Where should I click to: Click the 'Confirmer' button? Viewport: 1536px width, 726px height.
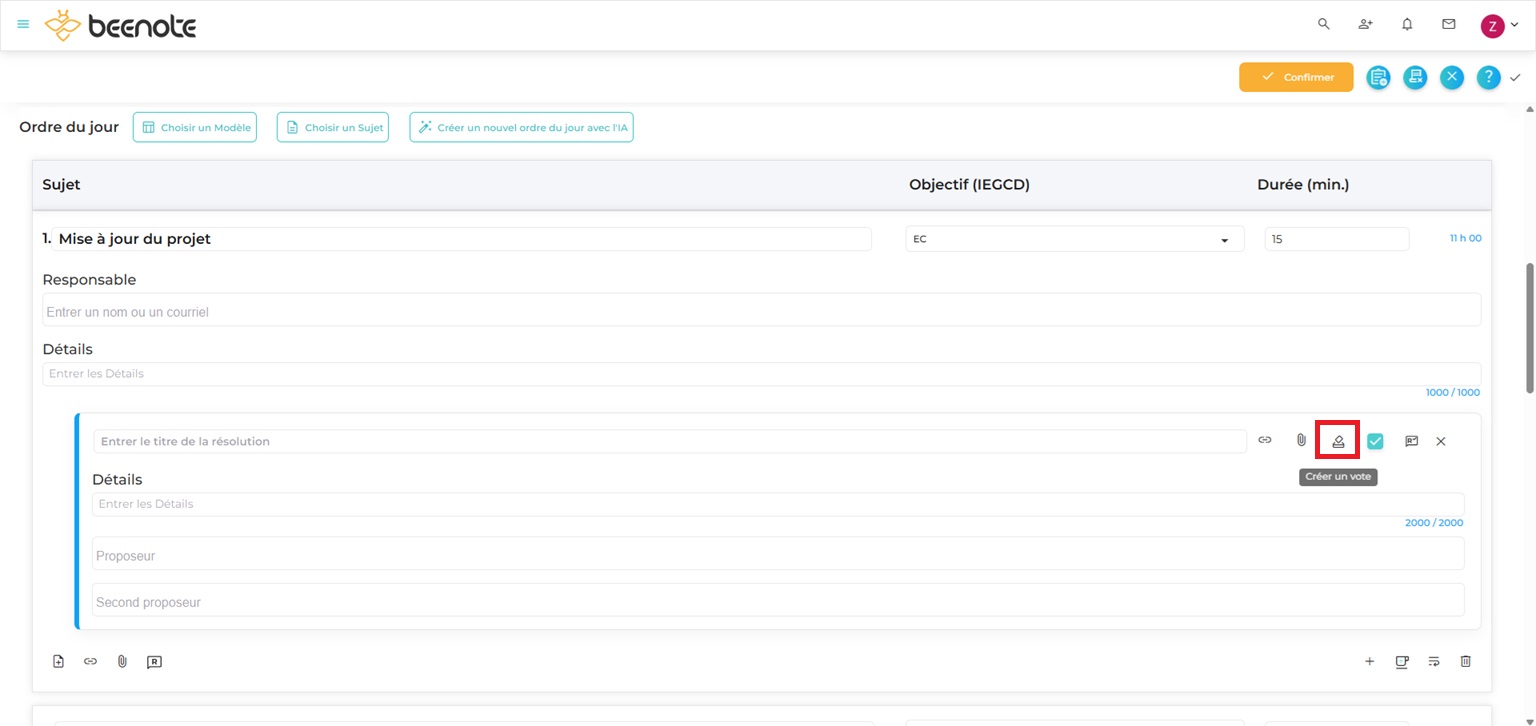pos(1296,77)
